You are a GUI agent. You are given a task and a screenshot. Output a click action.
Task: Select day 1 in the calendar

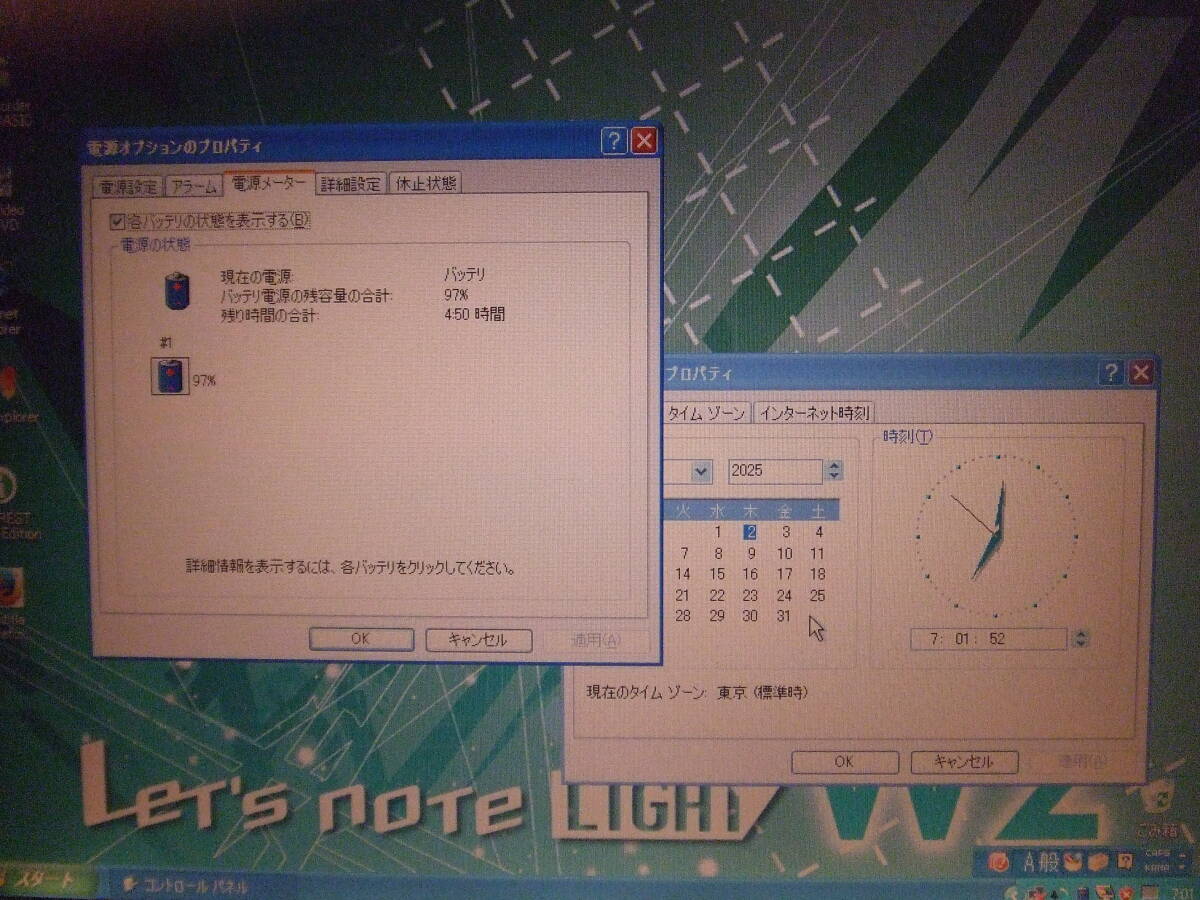tap(718, 533)
